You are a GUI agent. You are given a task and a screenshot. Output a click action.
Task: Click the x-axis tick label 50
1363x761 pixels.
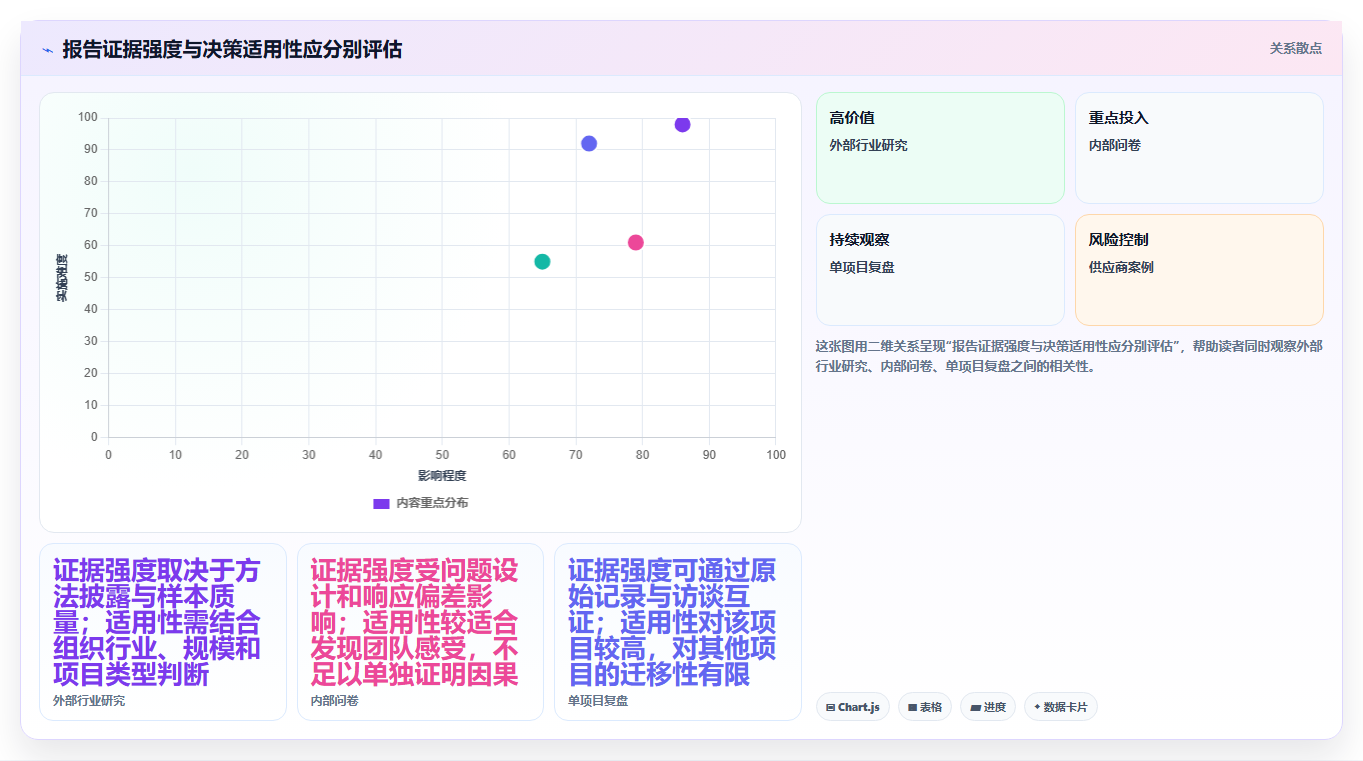442,455
